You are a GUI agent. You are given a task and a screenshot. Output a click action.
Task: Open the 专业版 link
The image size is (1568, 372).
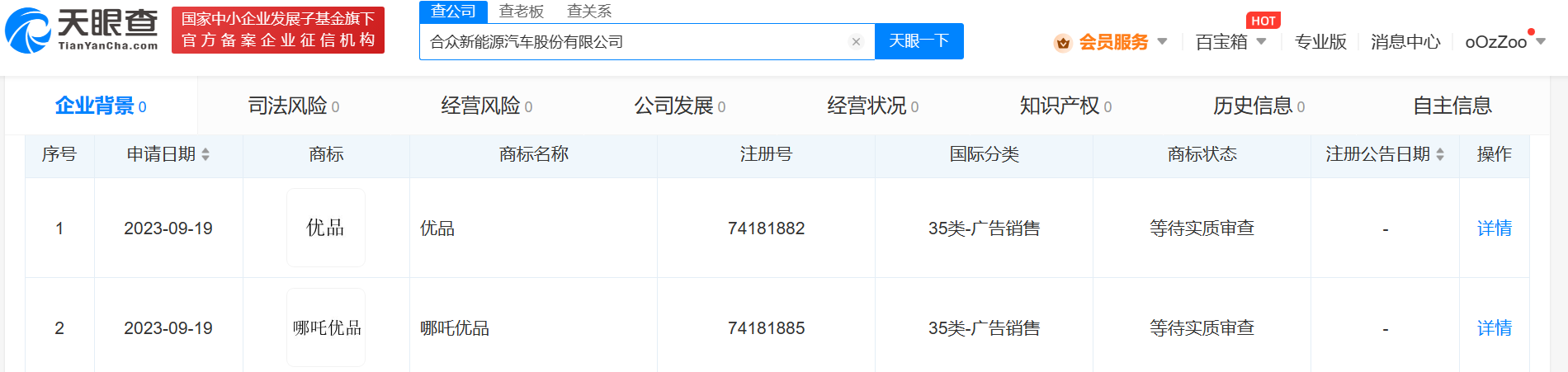click(x=1320, y=41)
